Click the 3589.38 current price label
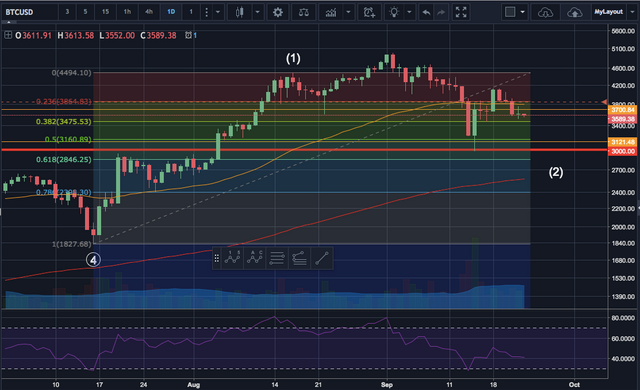 [x=623, y=119]
